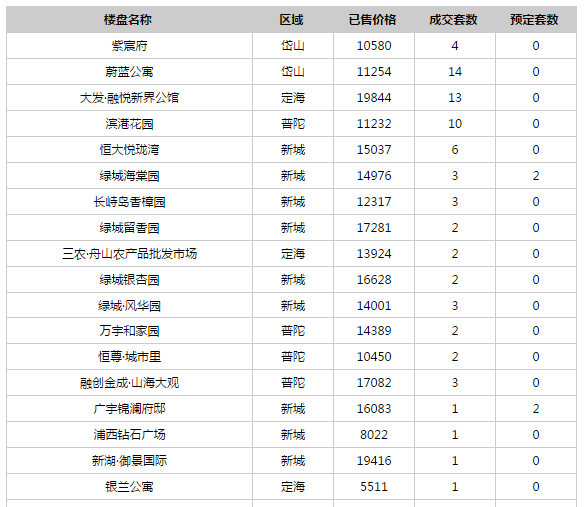This screenshot has height=507, width=584.
Task: Select the 恒大悦珑湾 property name
Action: tap(129, 150)
